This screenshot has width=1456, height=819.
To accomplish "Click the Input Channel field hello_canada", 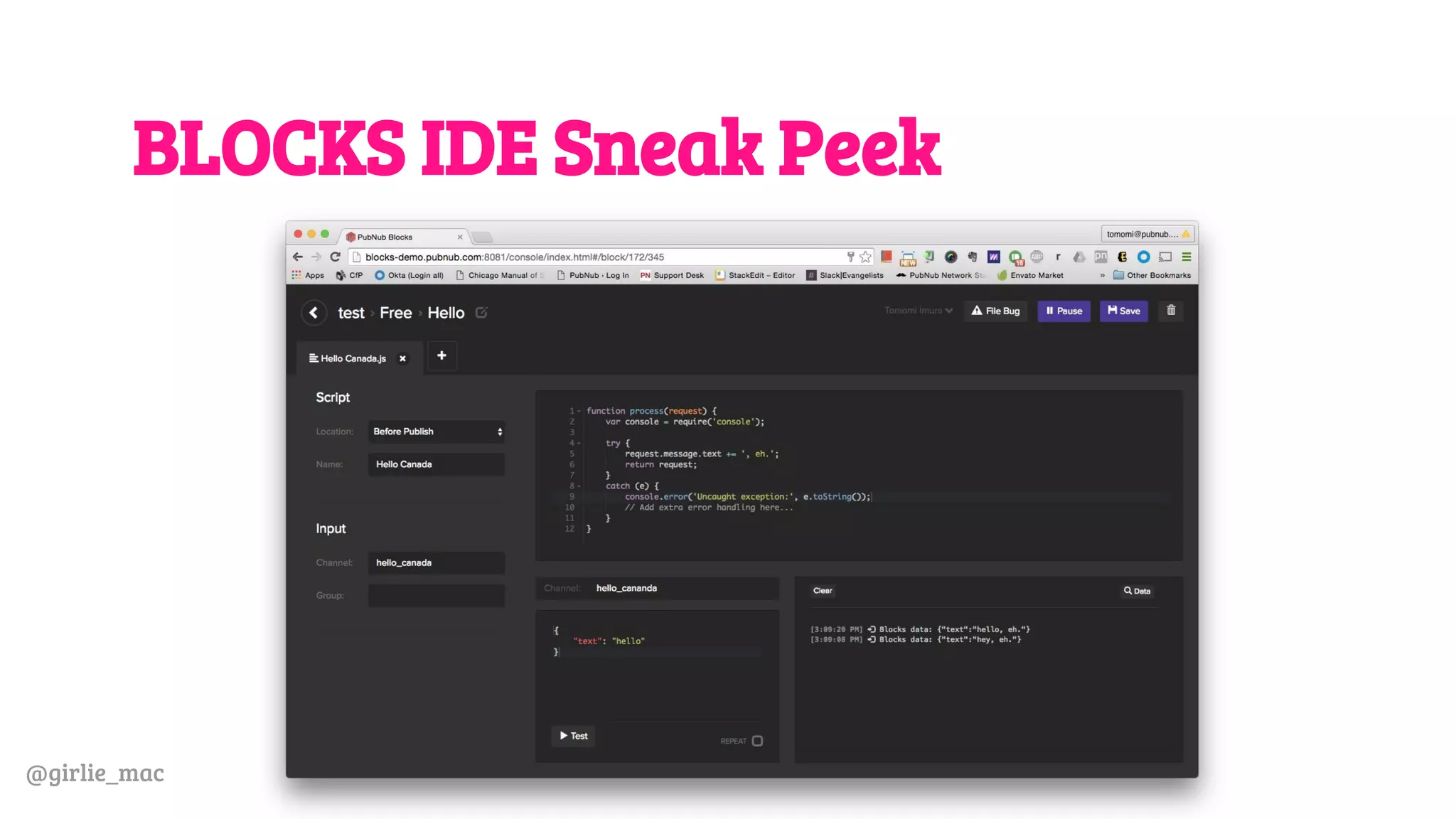I will pos(437,562).
